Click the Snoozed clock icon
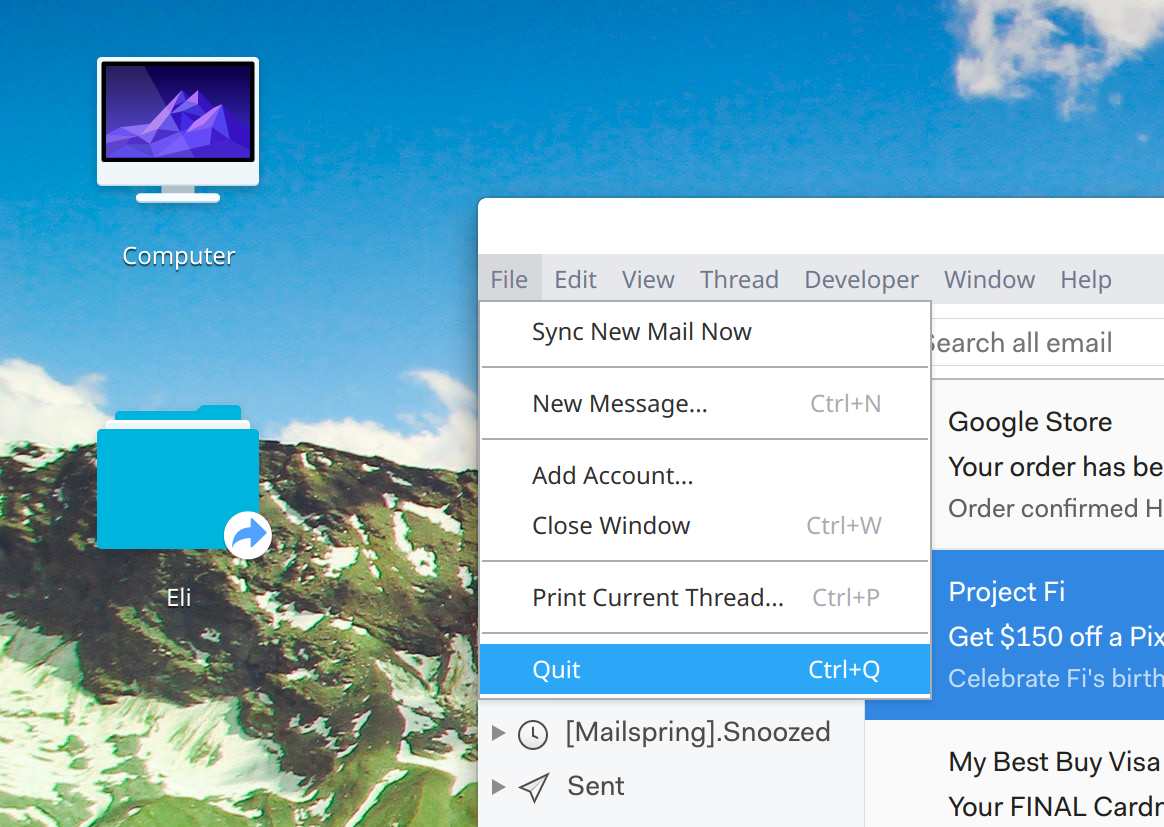This screenshot has width=1164, height=827. (x=532, y=734)
